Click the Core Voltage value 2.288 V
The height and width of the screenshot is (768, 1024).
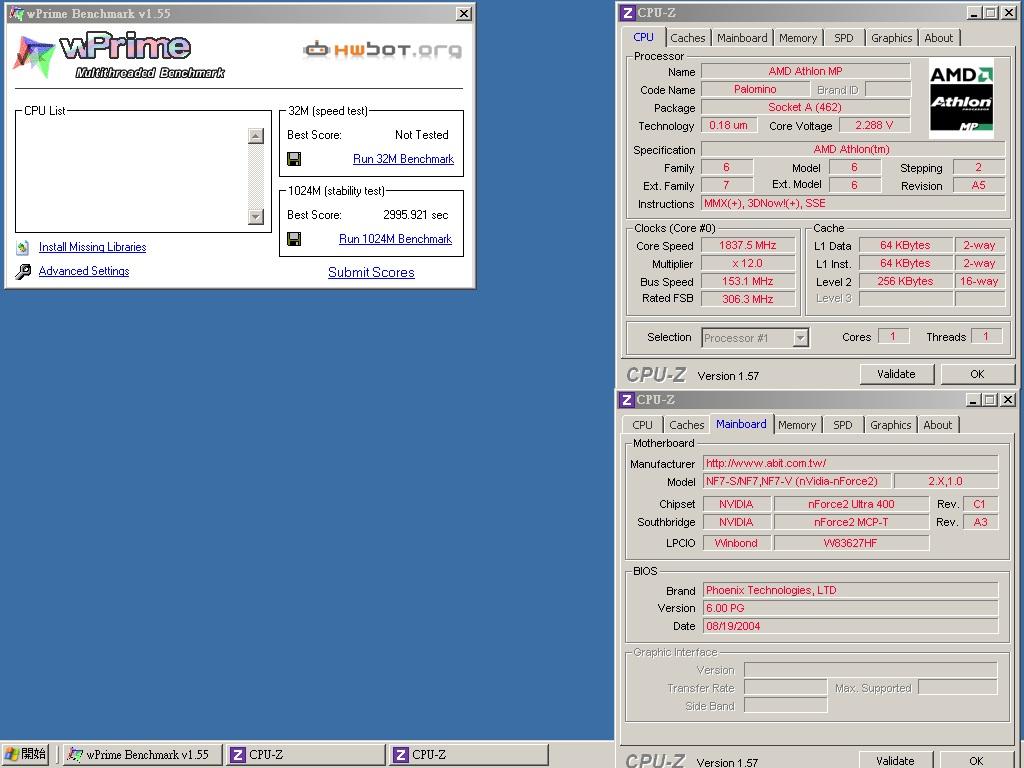[874, 125]
